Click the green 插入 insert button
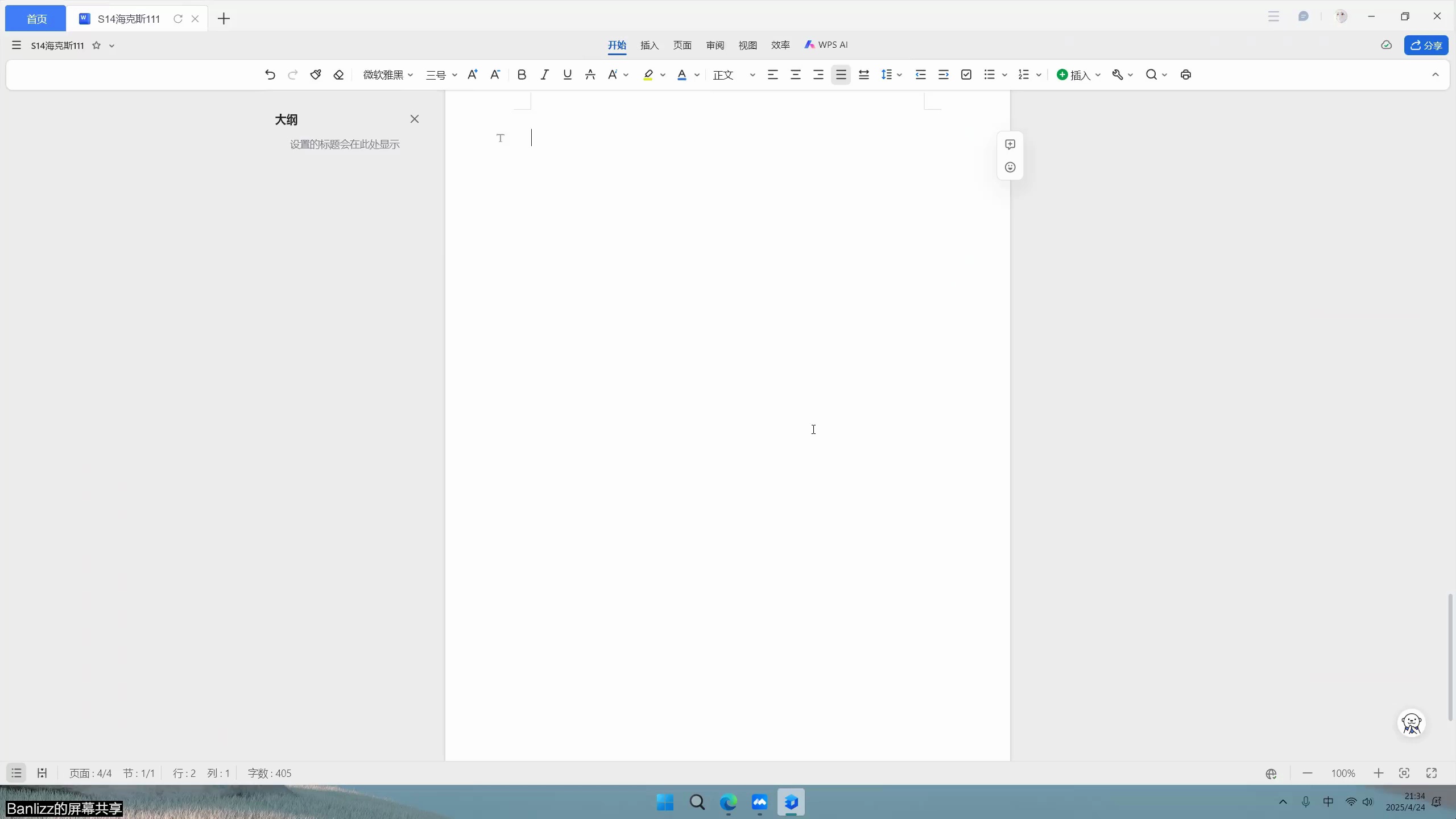The height and width of the screenshot is (819, 1456). 1074,75
